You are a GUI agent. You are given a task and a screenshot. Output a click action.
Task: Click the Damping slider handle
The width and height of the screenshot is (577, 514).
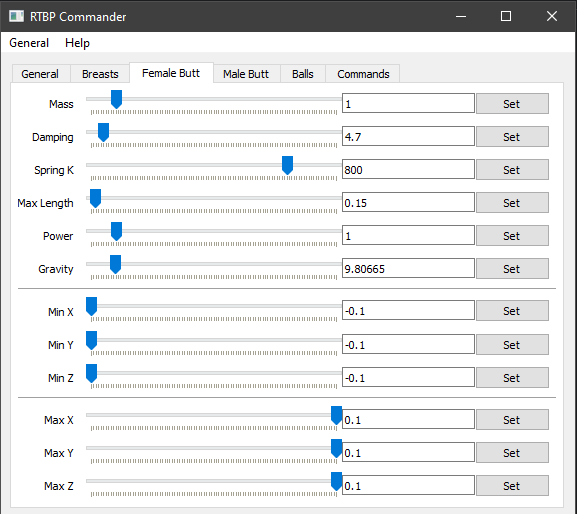pos(103,132)
